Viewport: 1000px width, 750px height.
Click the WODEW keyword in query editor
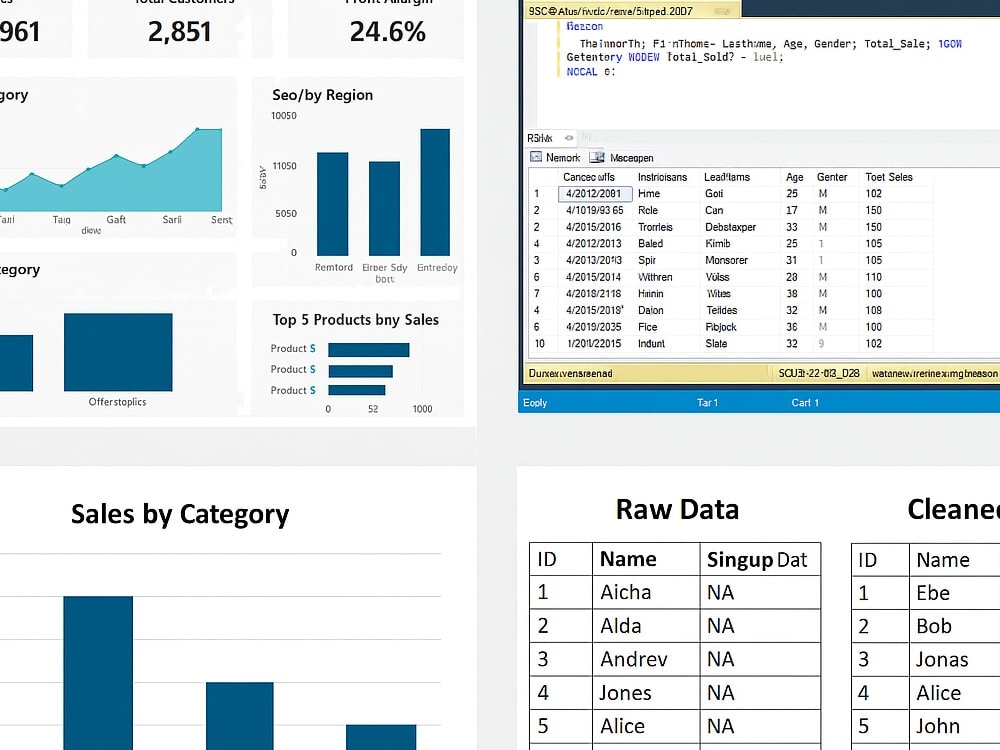[x=643, y=57]
